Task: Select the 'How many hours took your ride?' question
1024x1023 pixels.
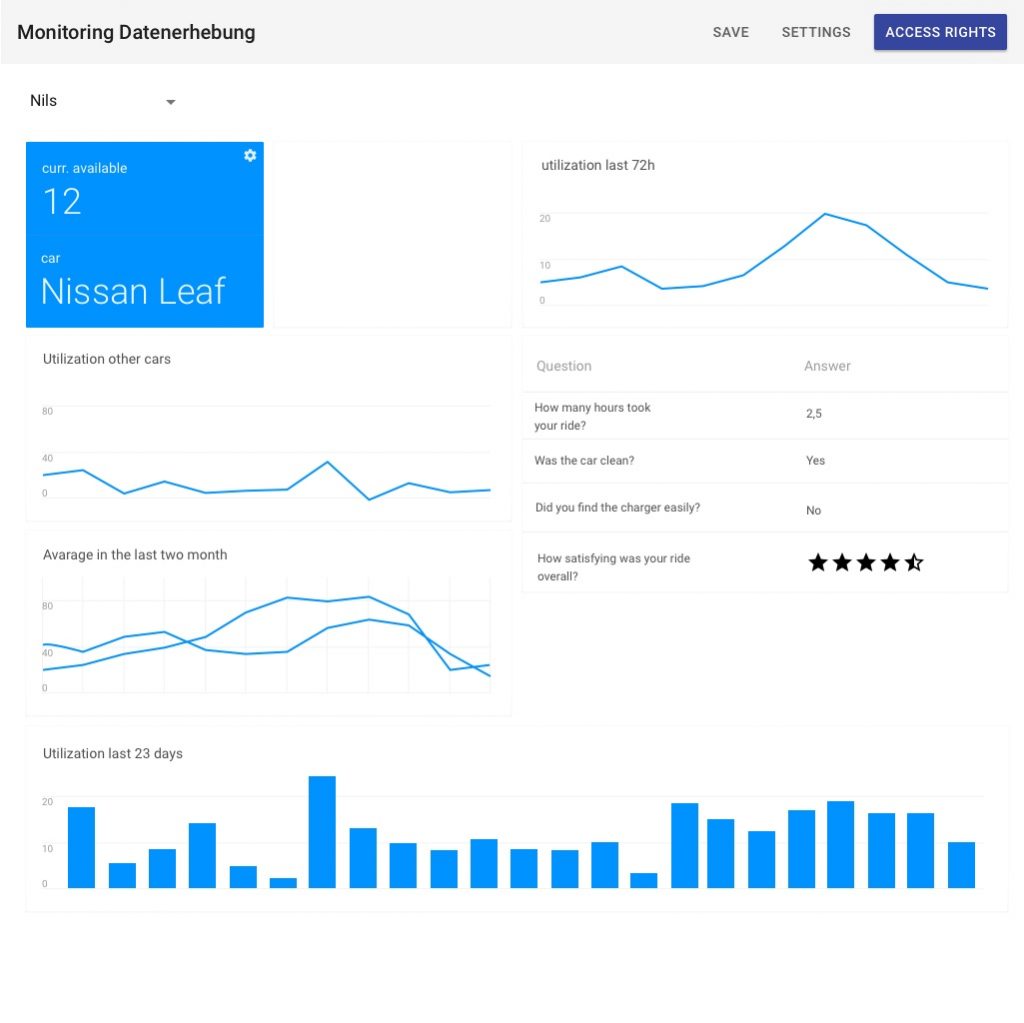Action: coord(592,416)
